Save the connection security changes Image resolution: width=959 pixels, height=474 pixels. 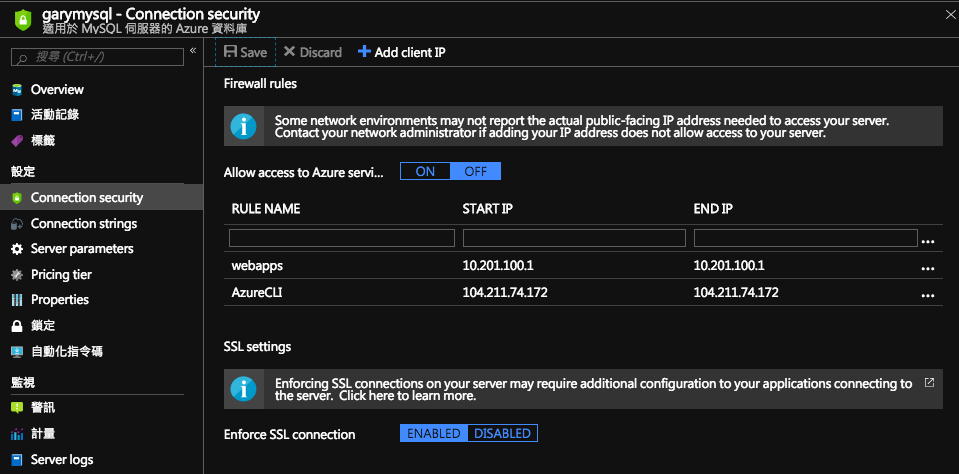245,52
